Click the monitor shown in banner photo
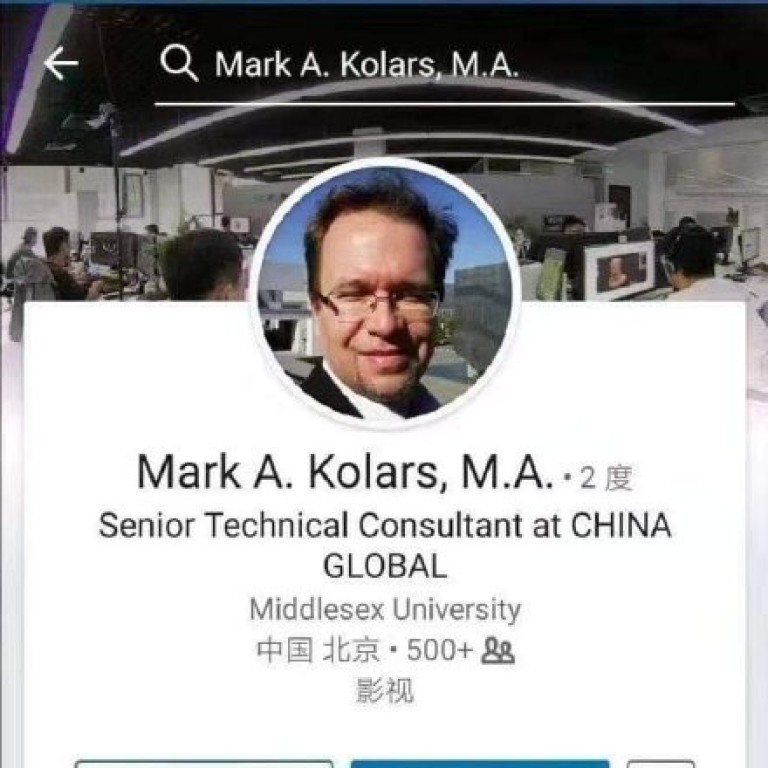 pos(619,270)
